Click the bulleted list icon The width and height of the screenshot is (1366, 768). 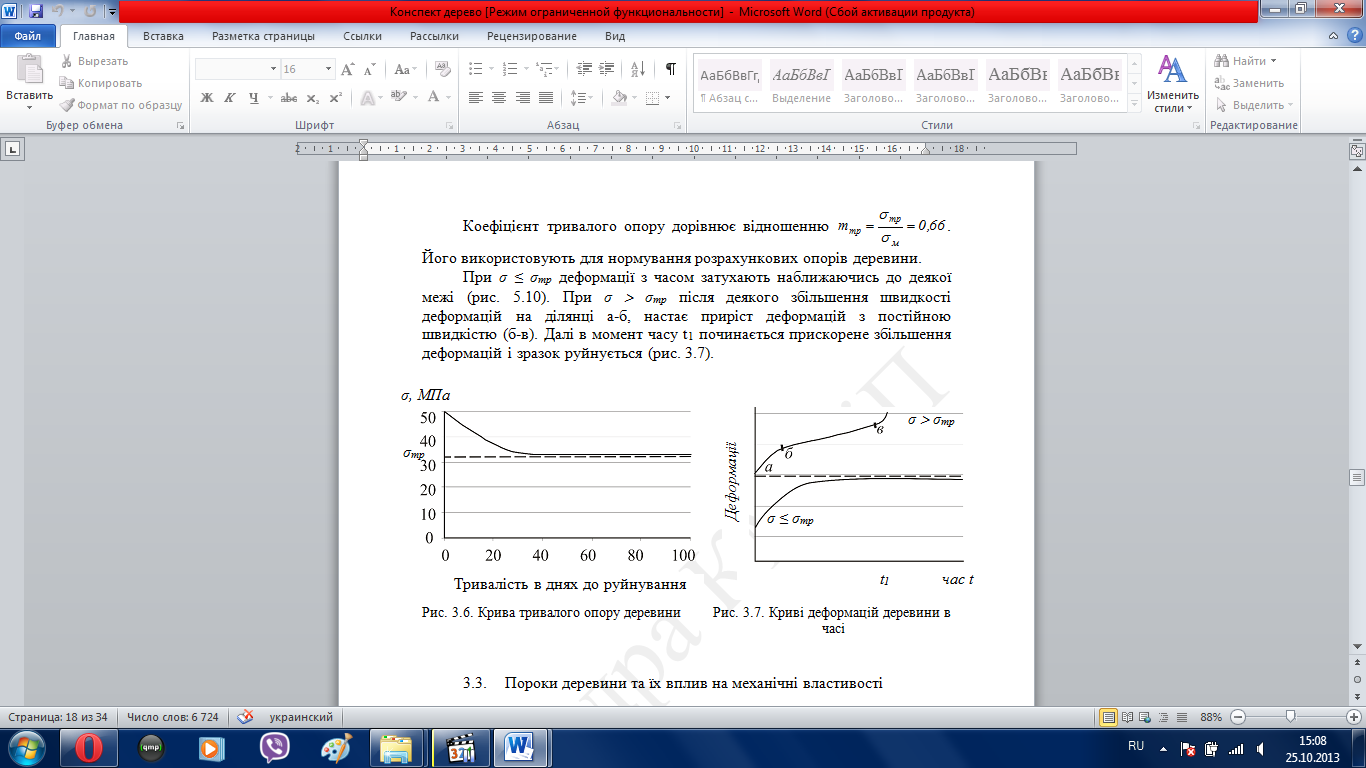coord(476,69)
